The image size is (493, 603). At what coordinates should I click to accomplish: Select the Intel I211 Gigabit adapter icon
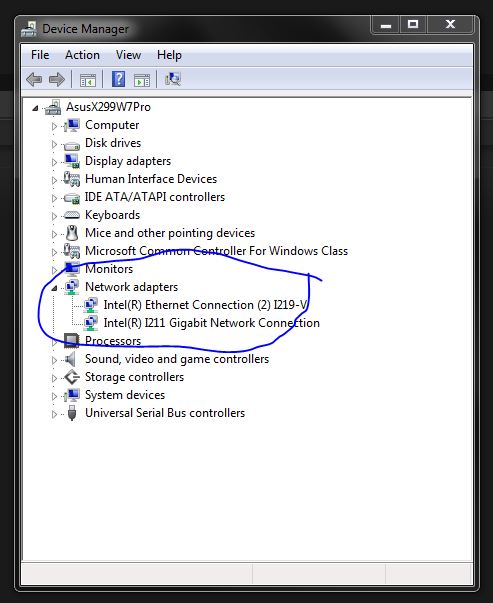pyautogui.click(x=91, y=323)
